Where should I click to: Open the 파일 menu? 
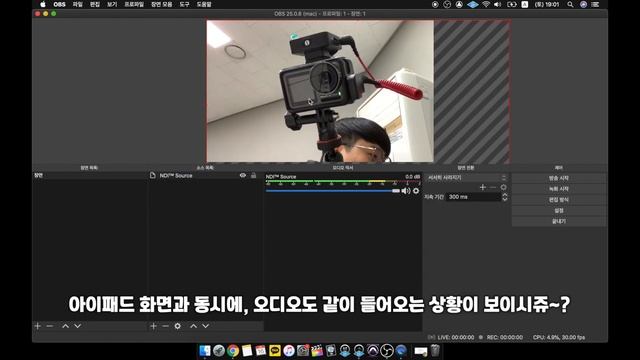78,4
